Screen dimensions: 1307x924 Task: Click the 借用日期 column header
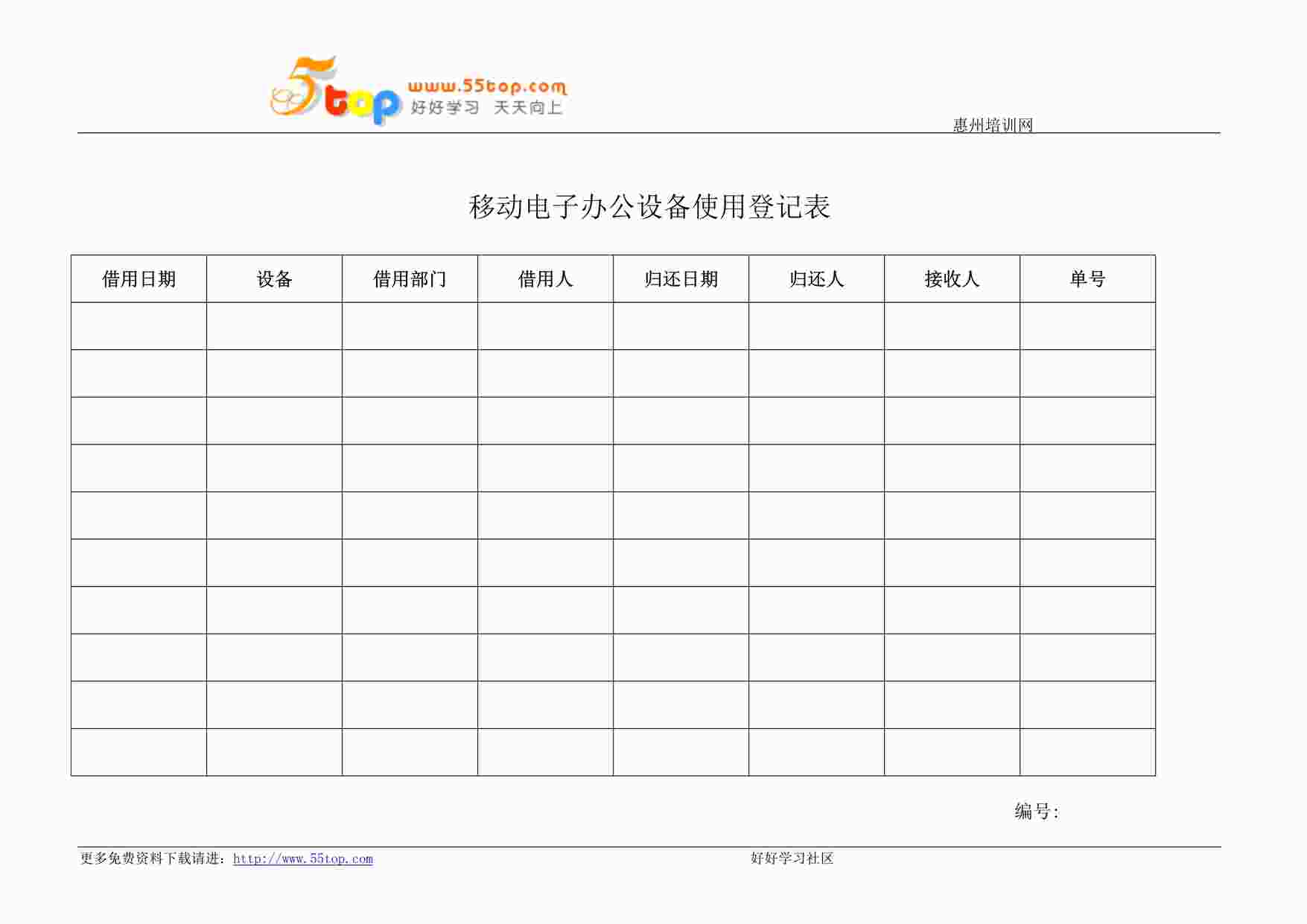pyautogui.click(x=139, y=279)
